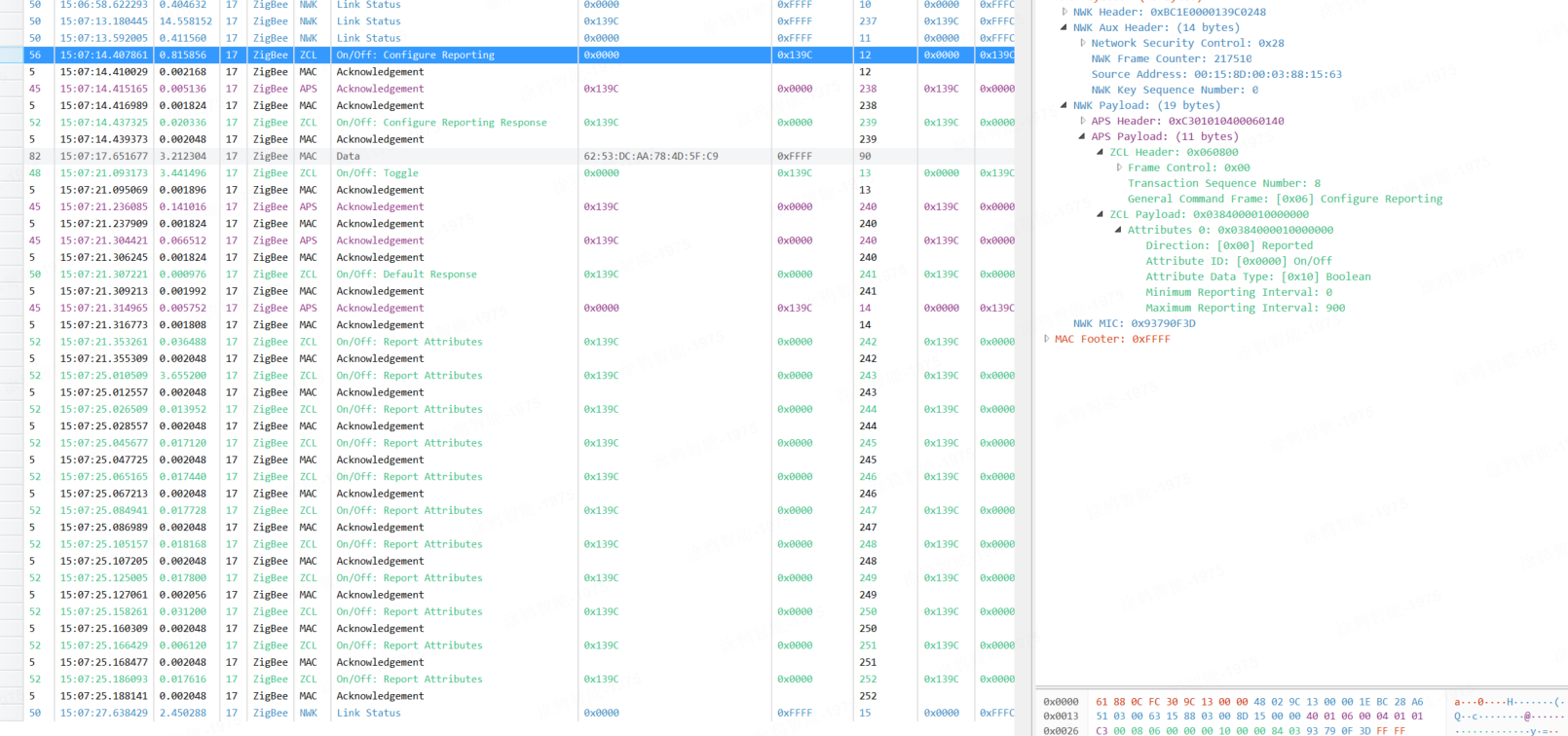Collapse the ZCL Header node
The image size is (1568, 736).
pos(1101,153)
